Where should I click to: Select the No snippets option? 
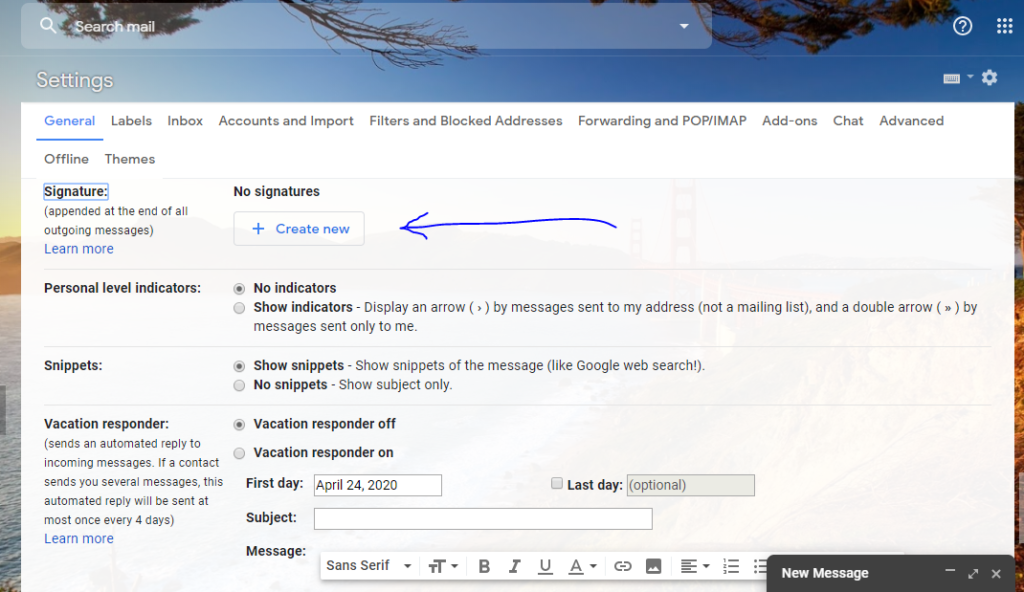pos(239,385)
